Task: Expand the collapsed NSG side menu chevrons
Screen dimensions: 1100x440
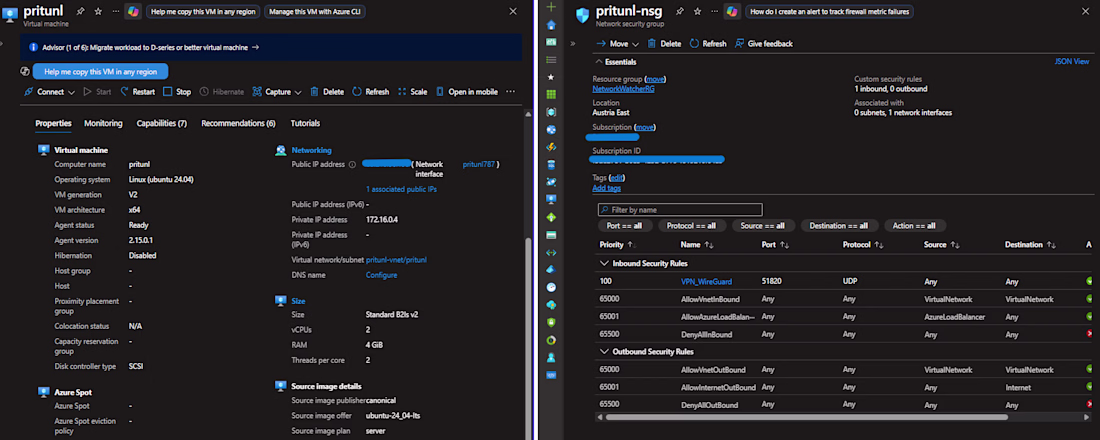Action: pos(572,44)
